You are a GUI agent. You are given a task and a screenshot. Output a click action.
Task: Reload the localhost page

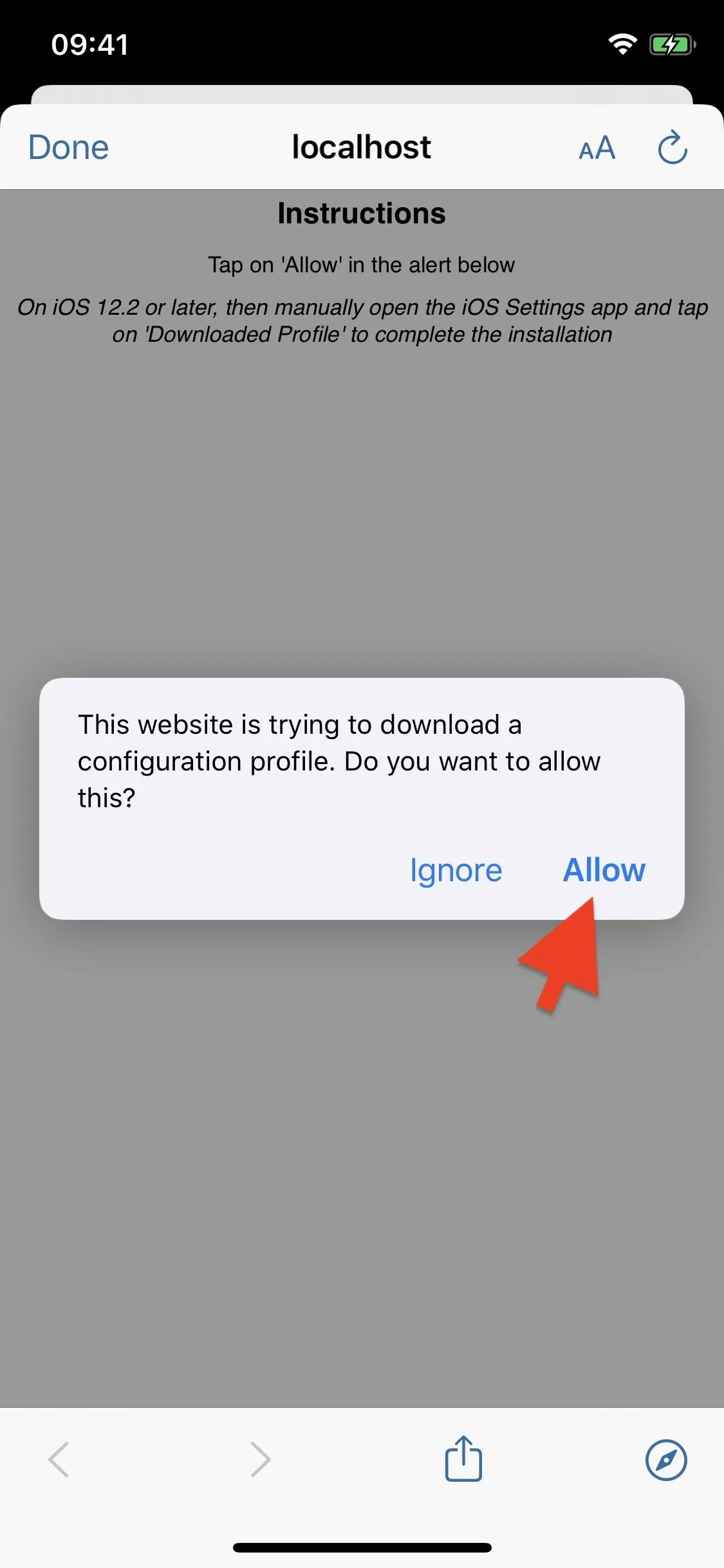673,147
